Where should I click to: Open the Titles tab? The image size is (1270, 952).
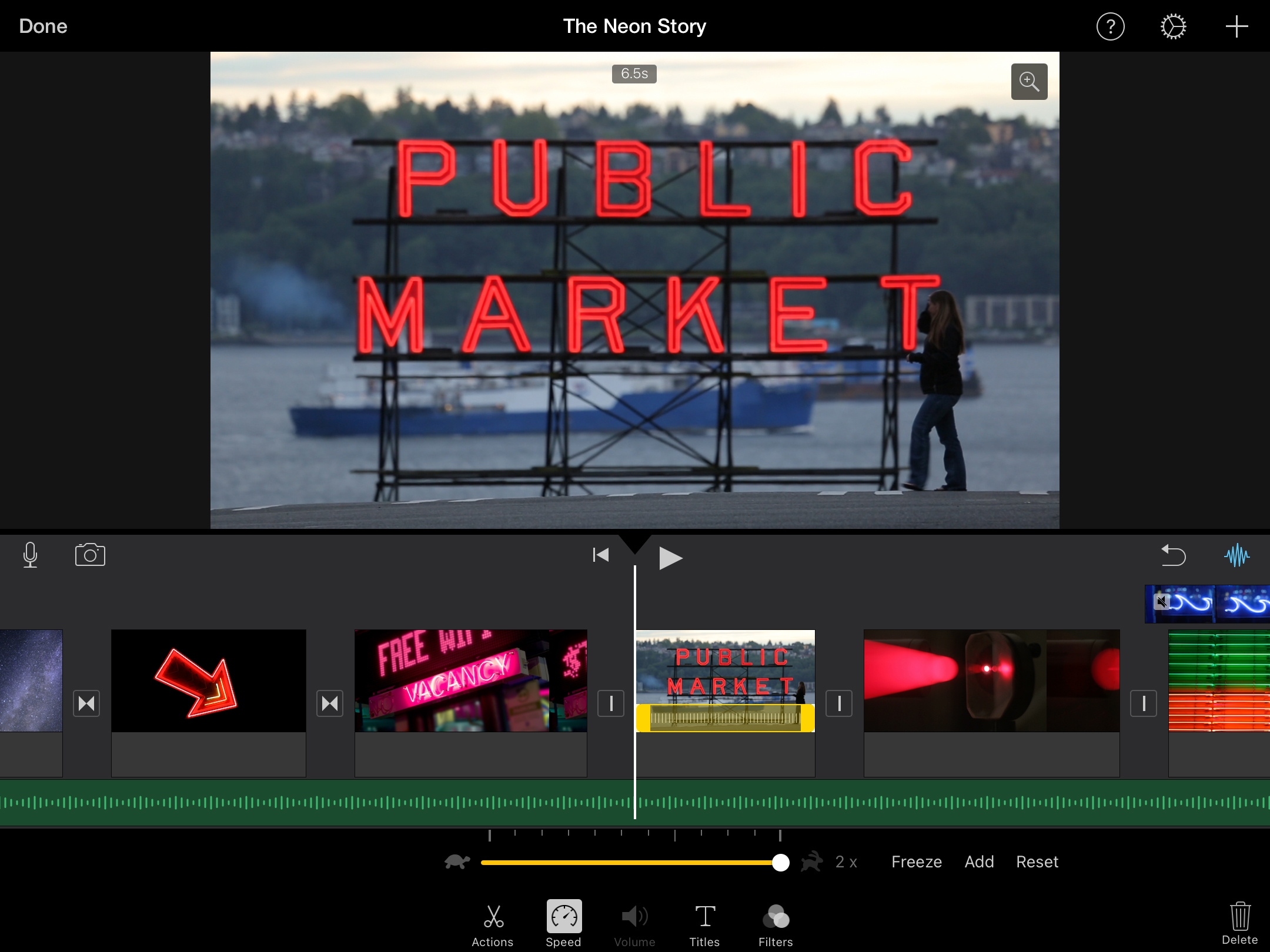[704, 925]
